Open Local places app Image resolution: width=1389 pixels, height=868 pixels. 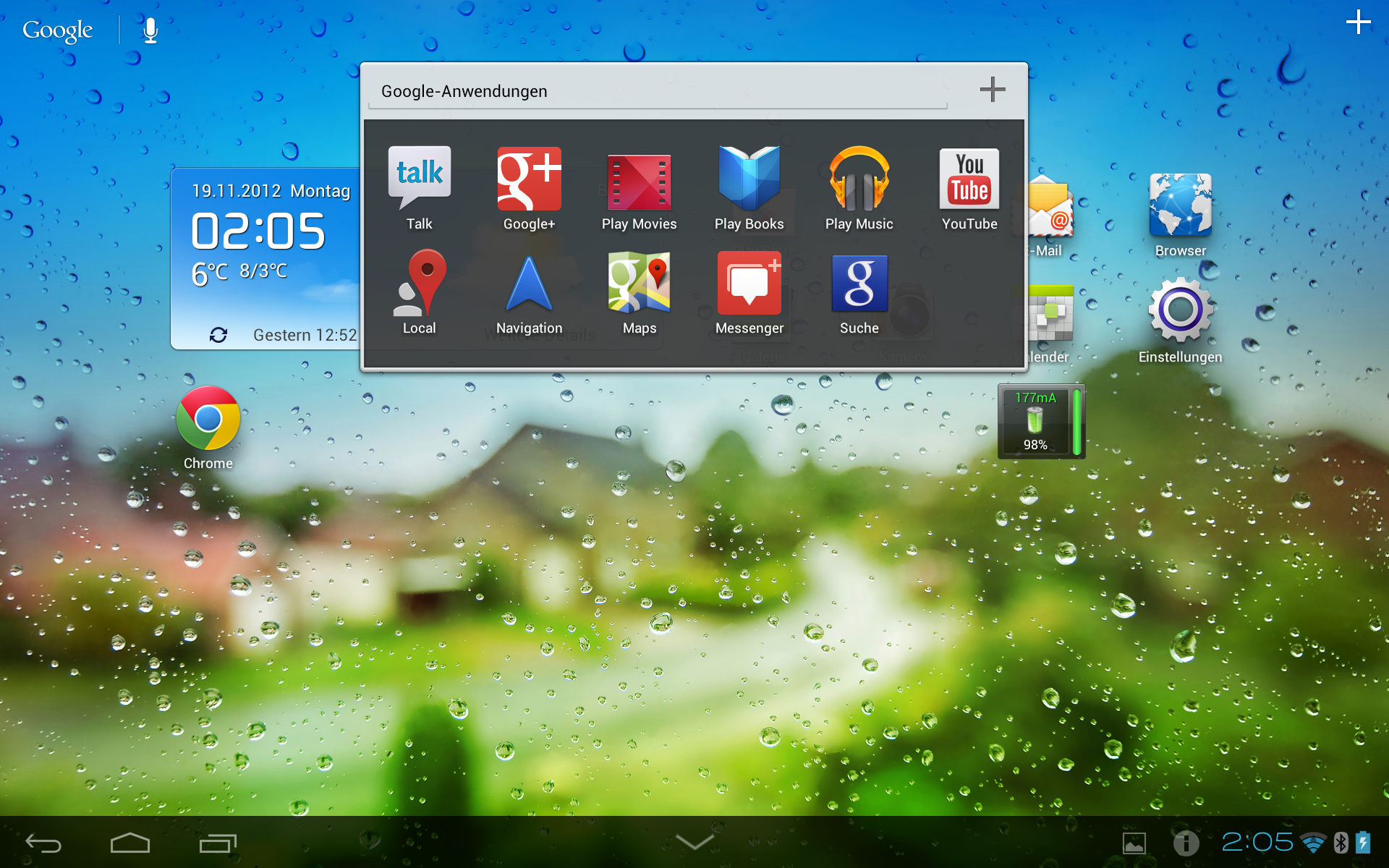coord(419,292)
